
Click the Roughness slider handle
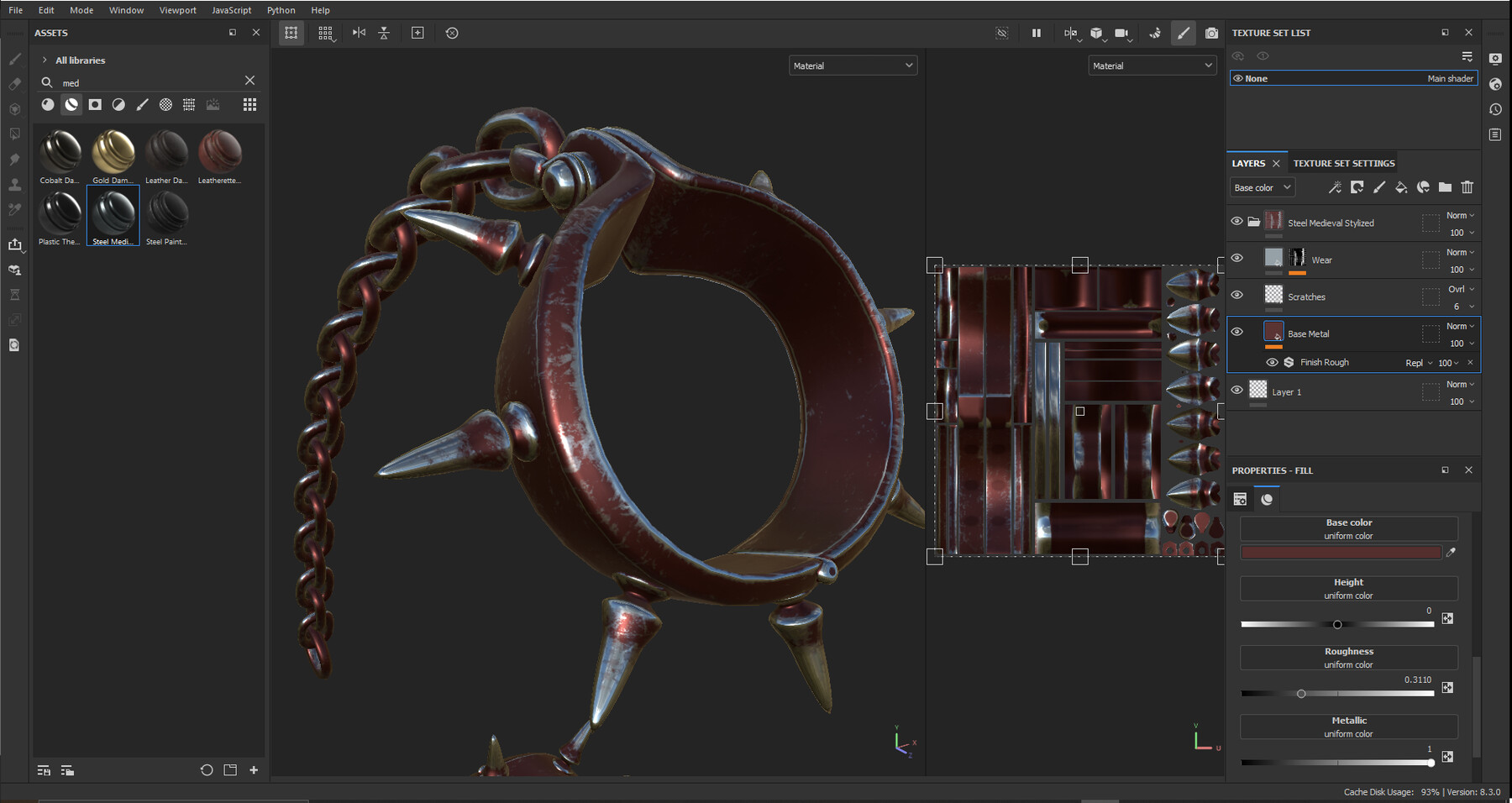[x=1301, y=694]
